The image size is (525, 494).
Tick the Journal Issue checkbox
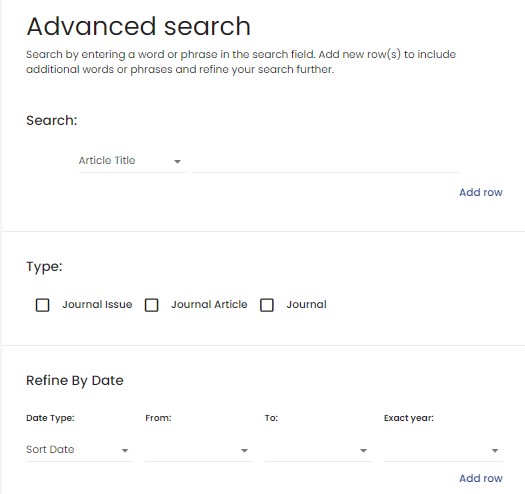point(43,305)
